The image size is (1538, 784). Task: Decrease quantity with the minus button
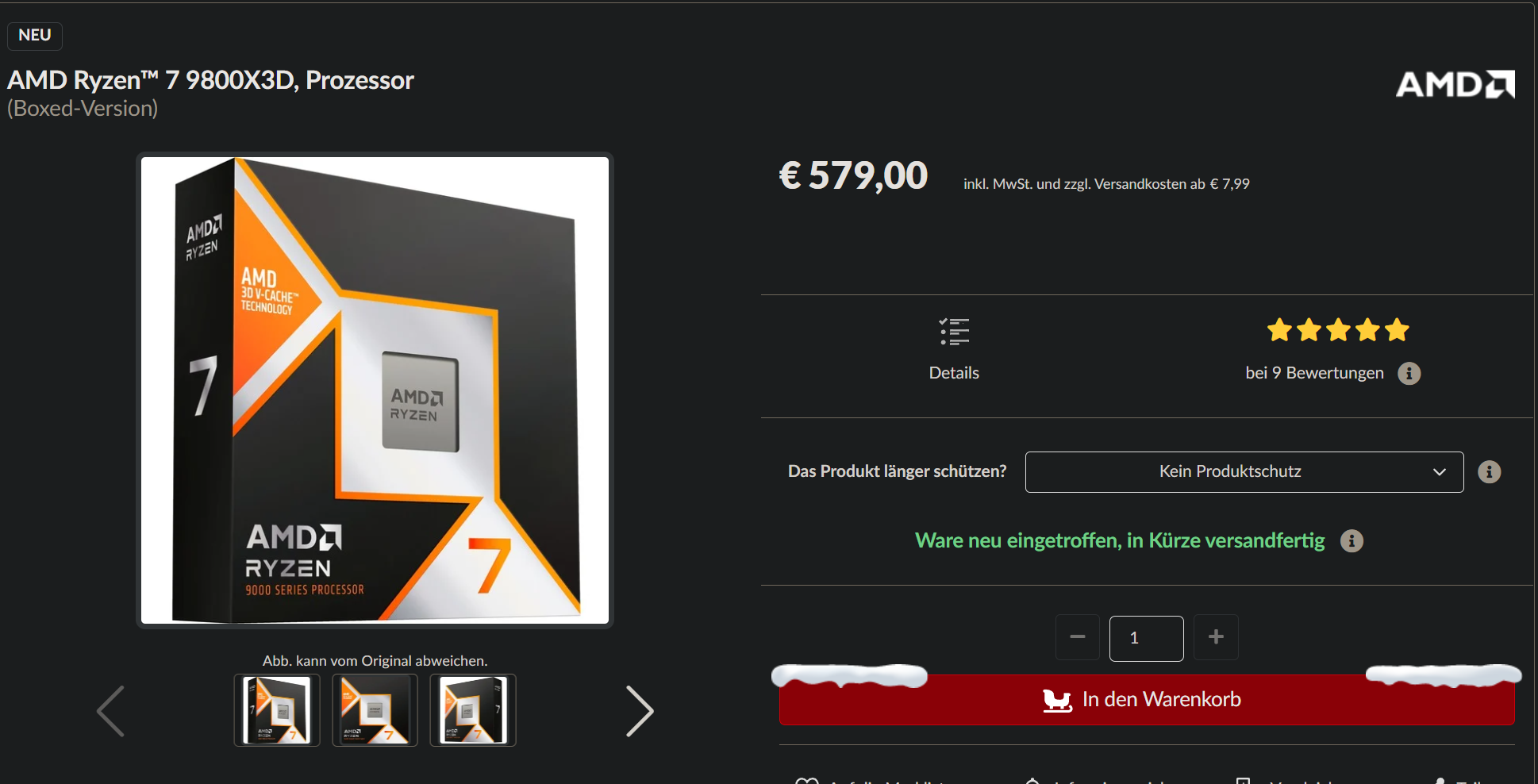coord(1078,637)
